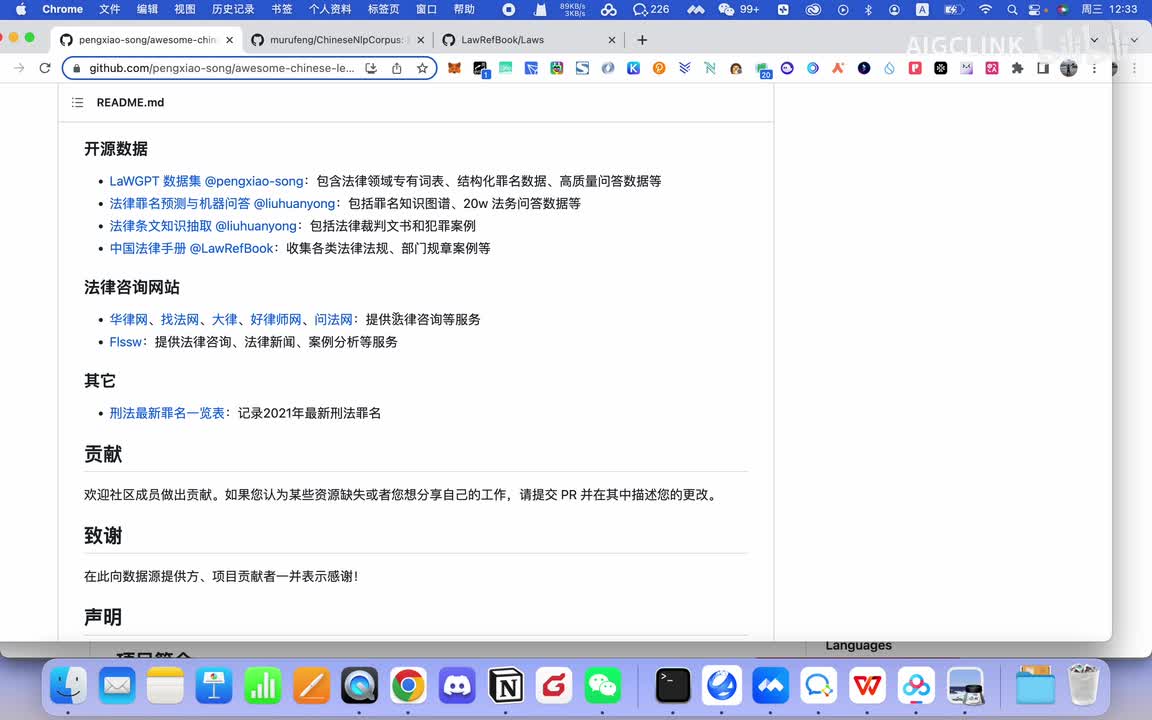Open a new tab with plus button
Viewport: 1152px width, 720px height.
[642, 40]
